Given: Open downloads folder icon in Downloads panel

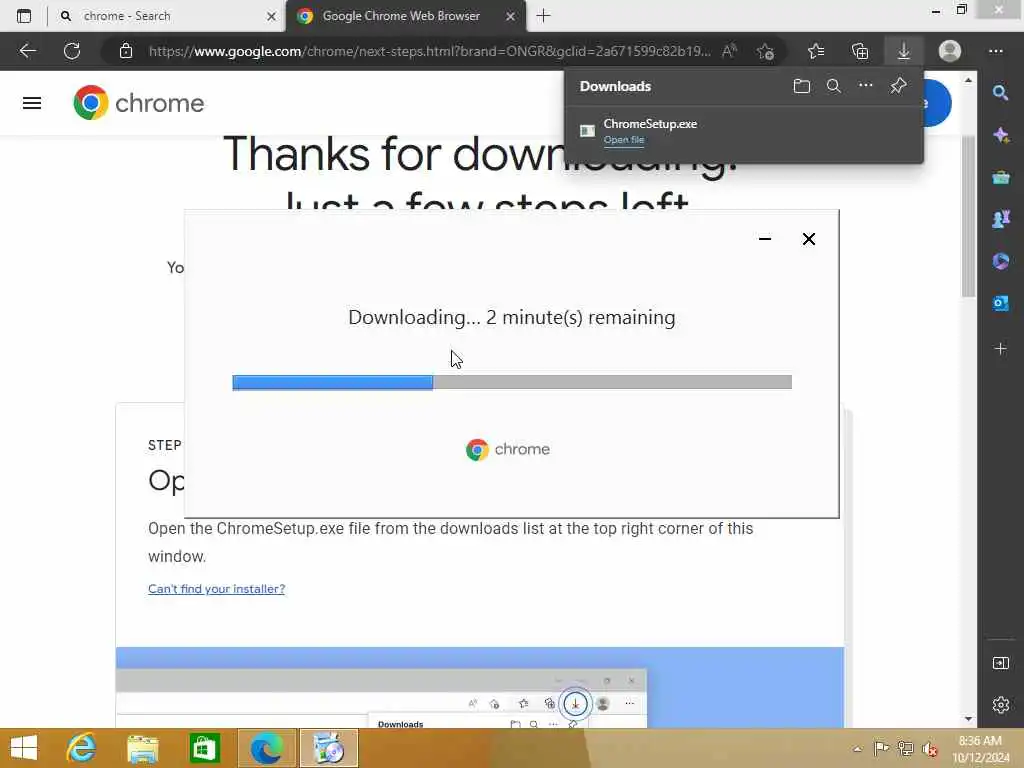Looking at the screenshot, I should (x=802, y=86).
